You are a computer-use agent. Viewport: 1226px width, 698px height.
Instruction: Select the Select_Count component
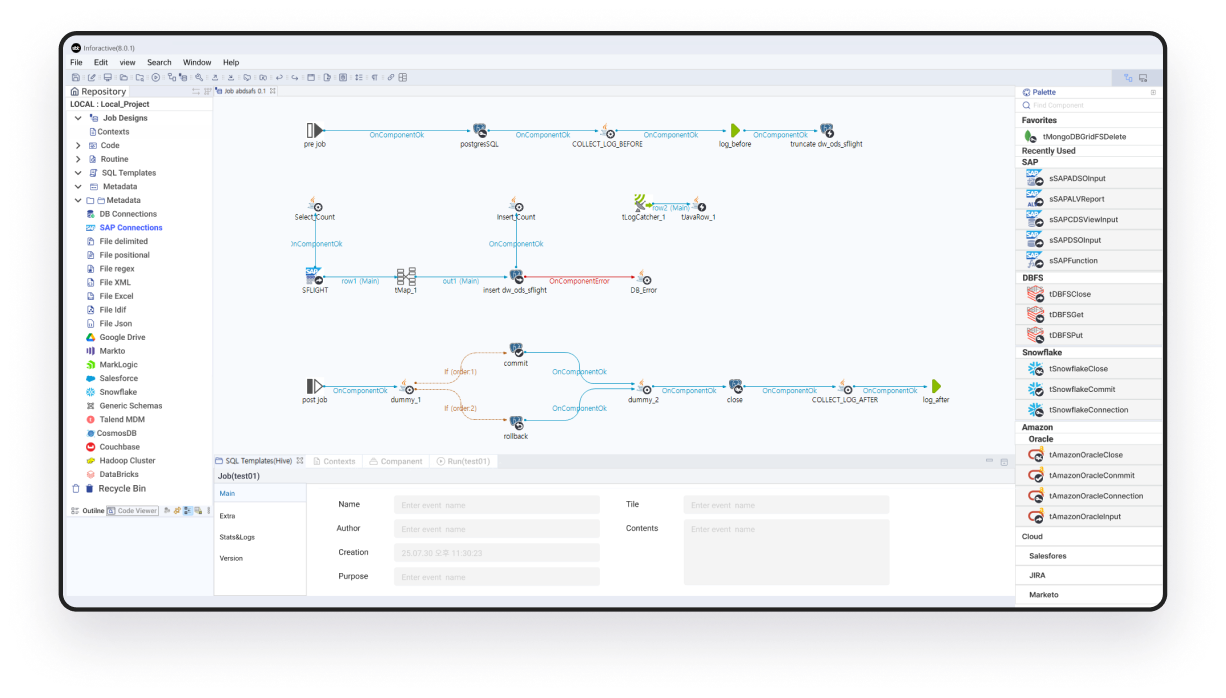click(314, 206)
